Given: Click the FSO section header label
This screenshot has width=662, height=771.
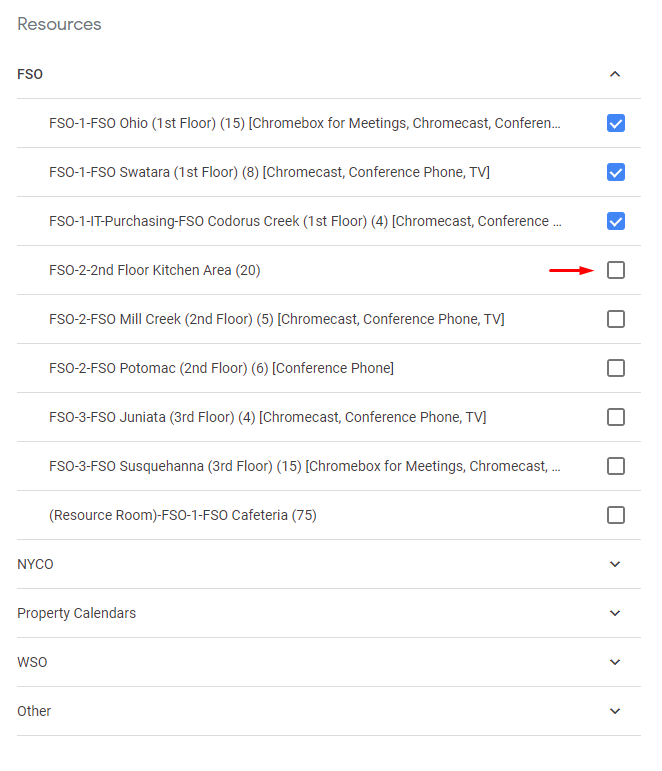Looking at the screenshot, I should tap(30, 74).
